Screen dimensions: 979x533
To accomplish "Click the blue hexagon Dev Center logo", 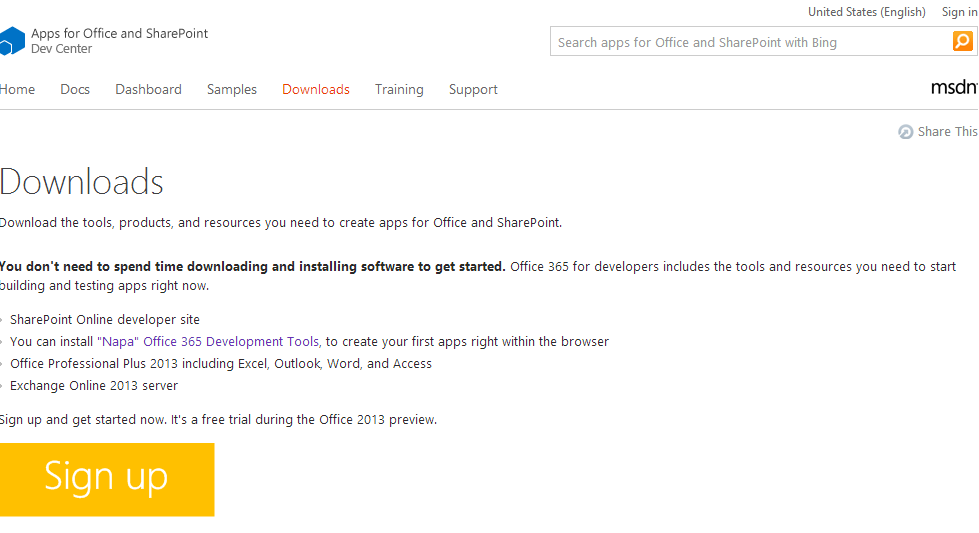I will point(12,41).
